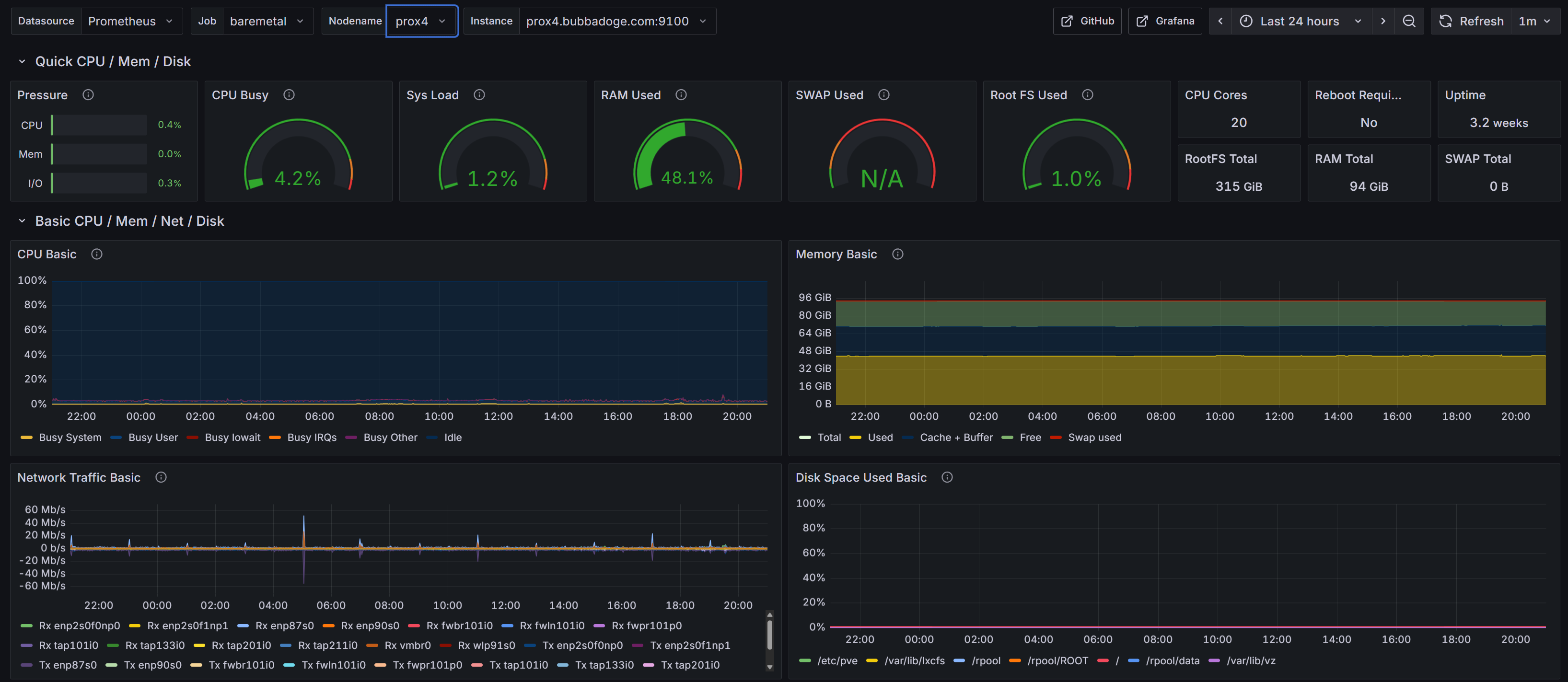This screenshot has height=682, width=1568.
Task: Open the Nodename prox4 dropdown
Action: click(x=421, y=21)
